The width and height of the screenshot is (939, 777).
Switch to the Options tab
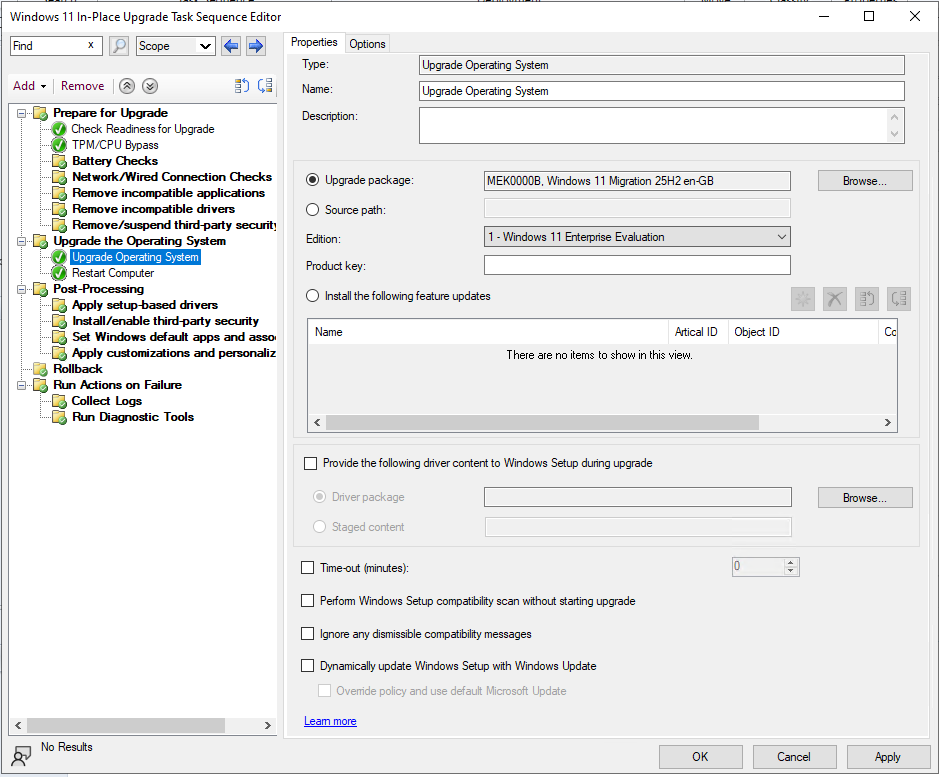367,43
